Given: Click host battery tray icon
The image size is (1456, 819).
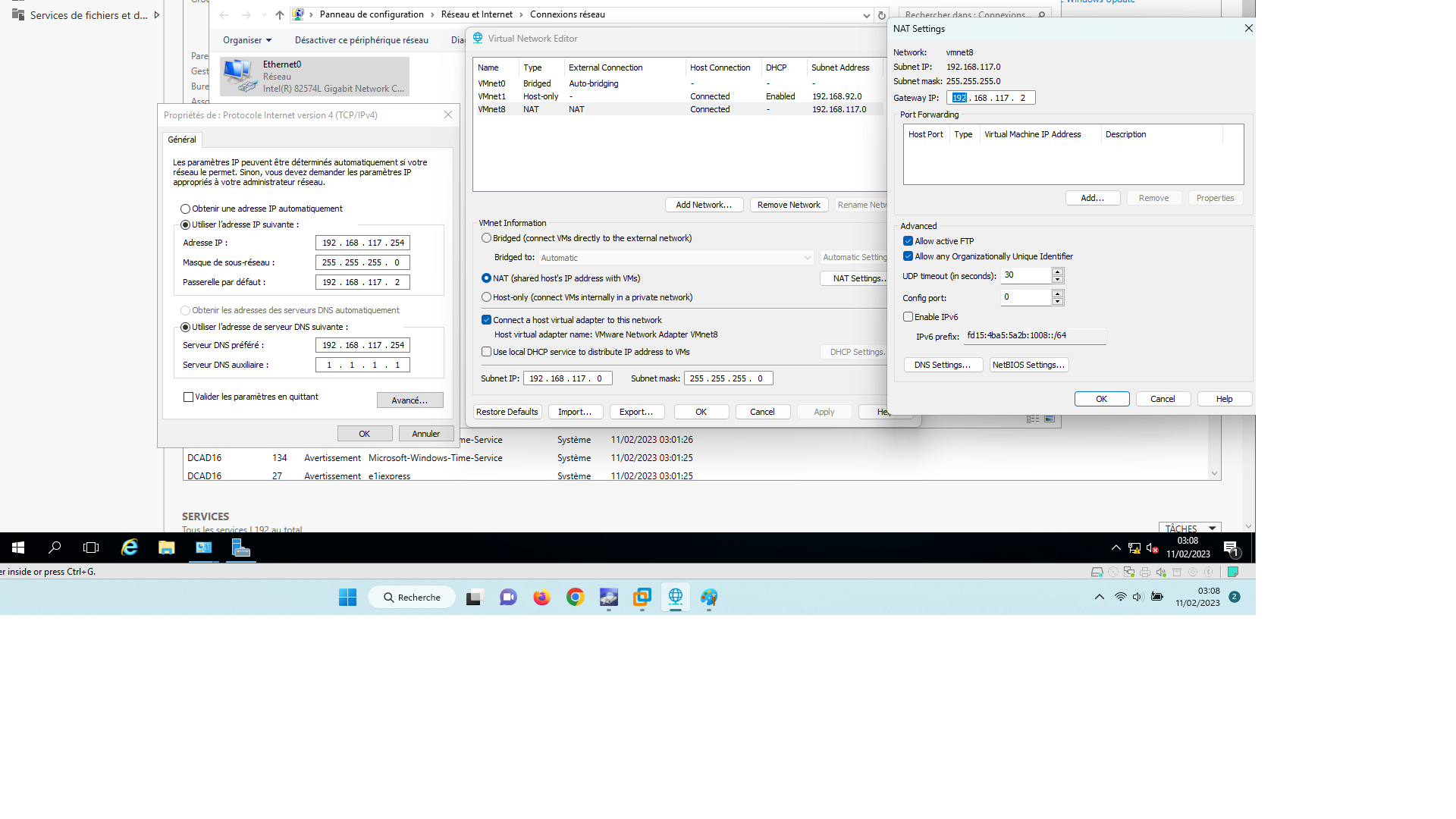Looking at the screenshot, I should point(1157,597).
